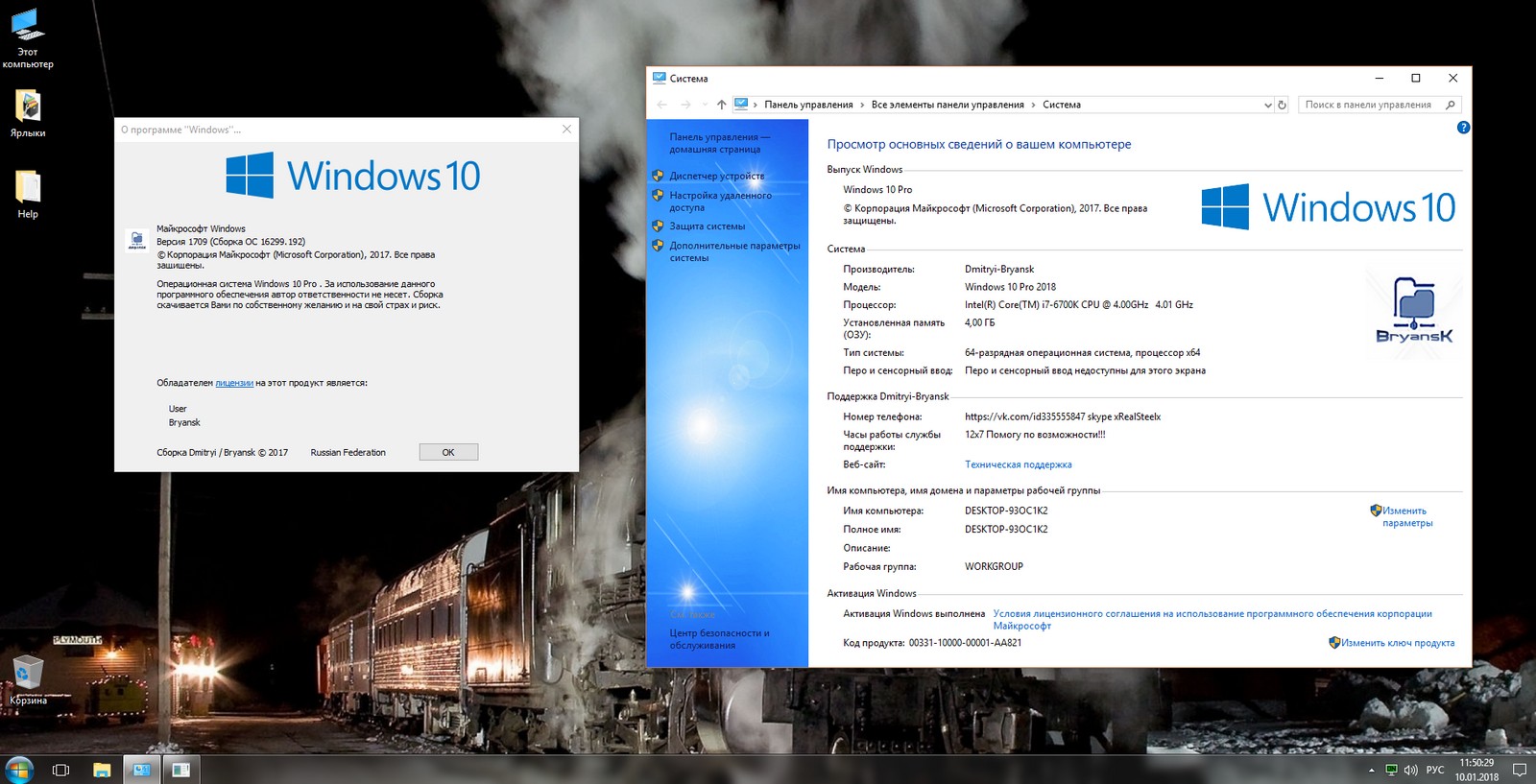The width and height of the screenshot is (1536, 784).
Task: Switch to the Система taskbar window button
Action: 141,770
